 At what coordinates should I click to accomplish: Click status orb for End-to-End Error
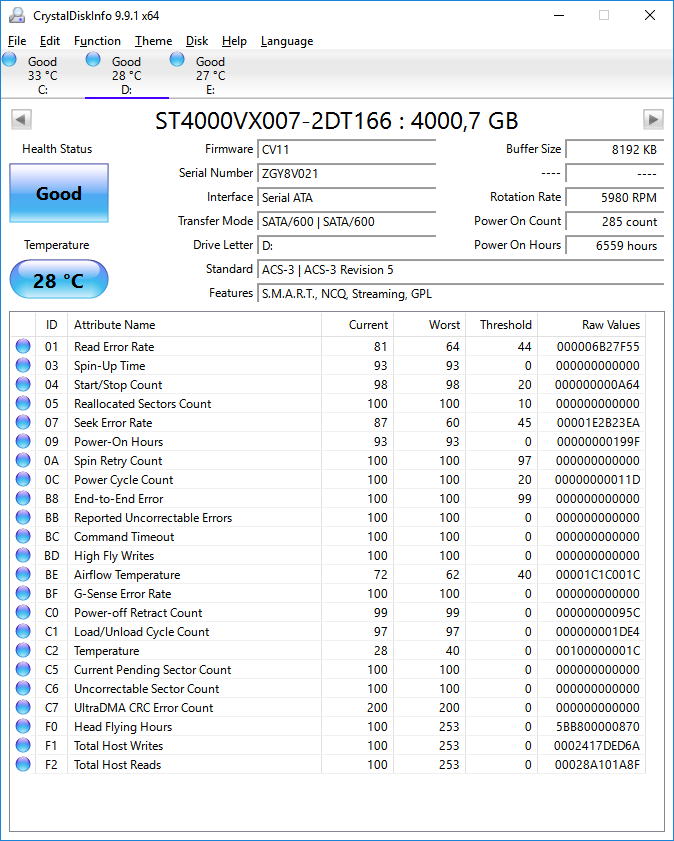click(23, 498)
